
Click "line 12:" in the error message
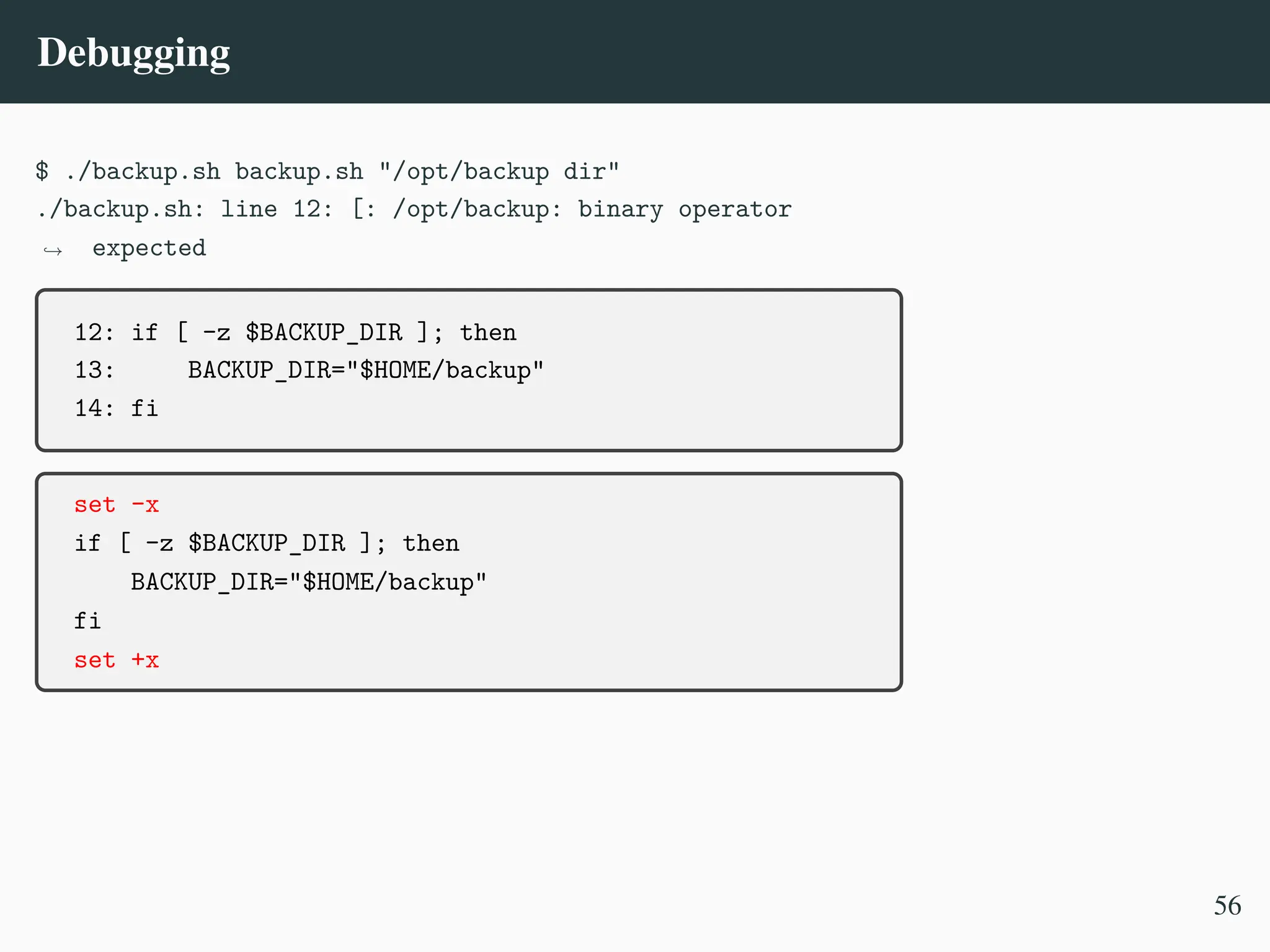point(277,209)
